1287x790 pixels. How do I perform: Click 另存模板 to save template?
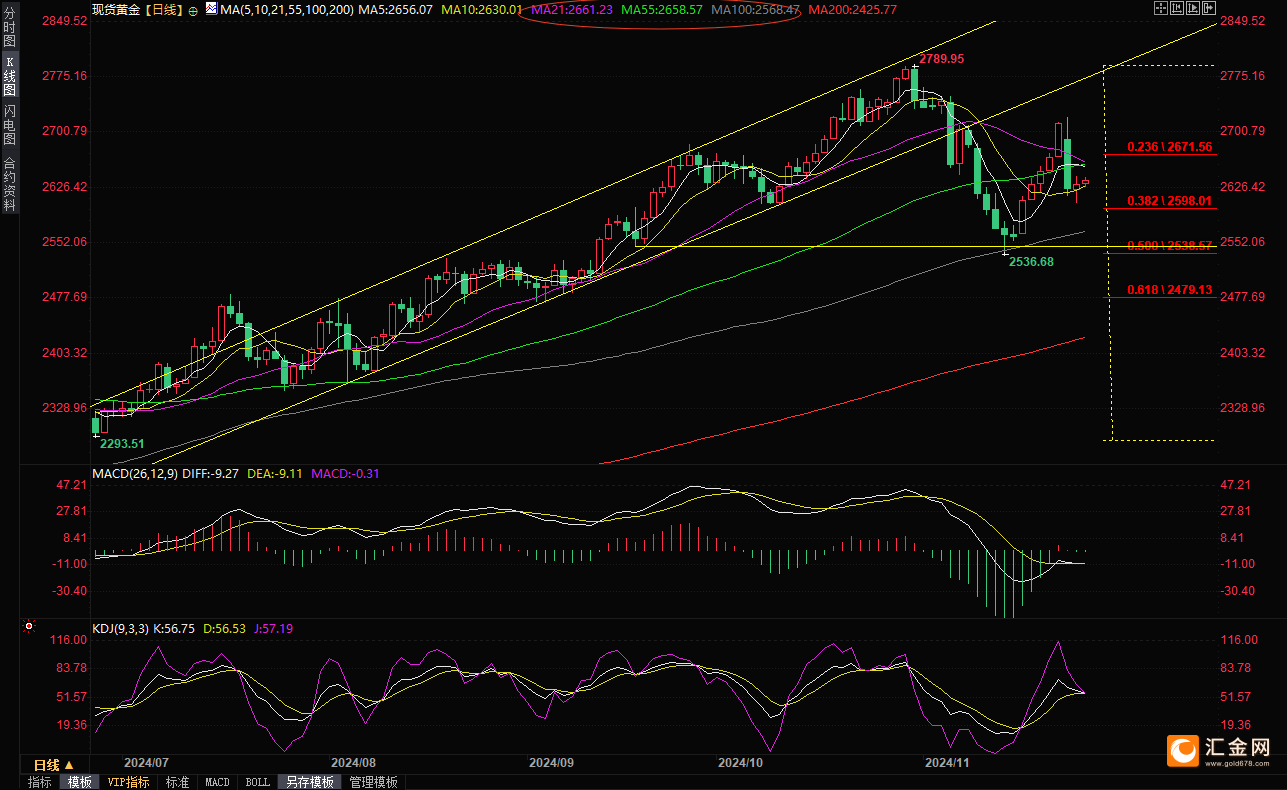pos(308,782)
